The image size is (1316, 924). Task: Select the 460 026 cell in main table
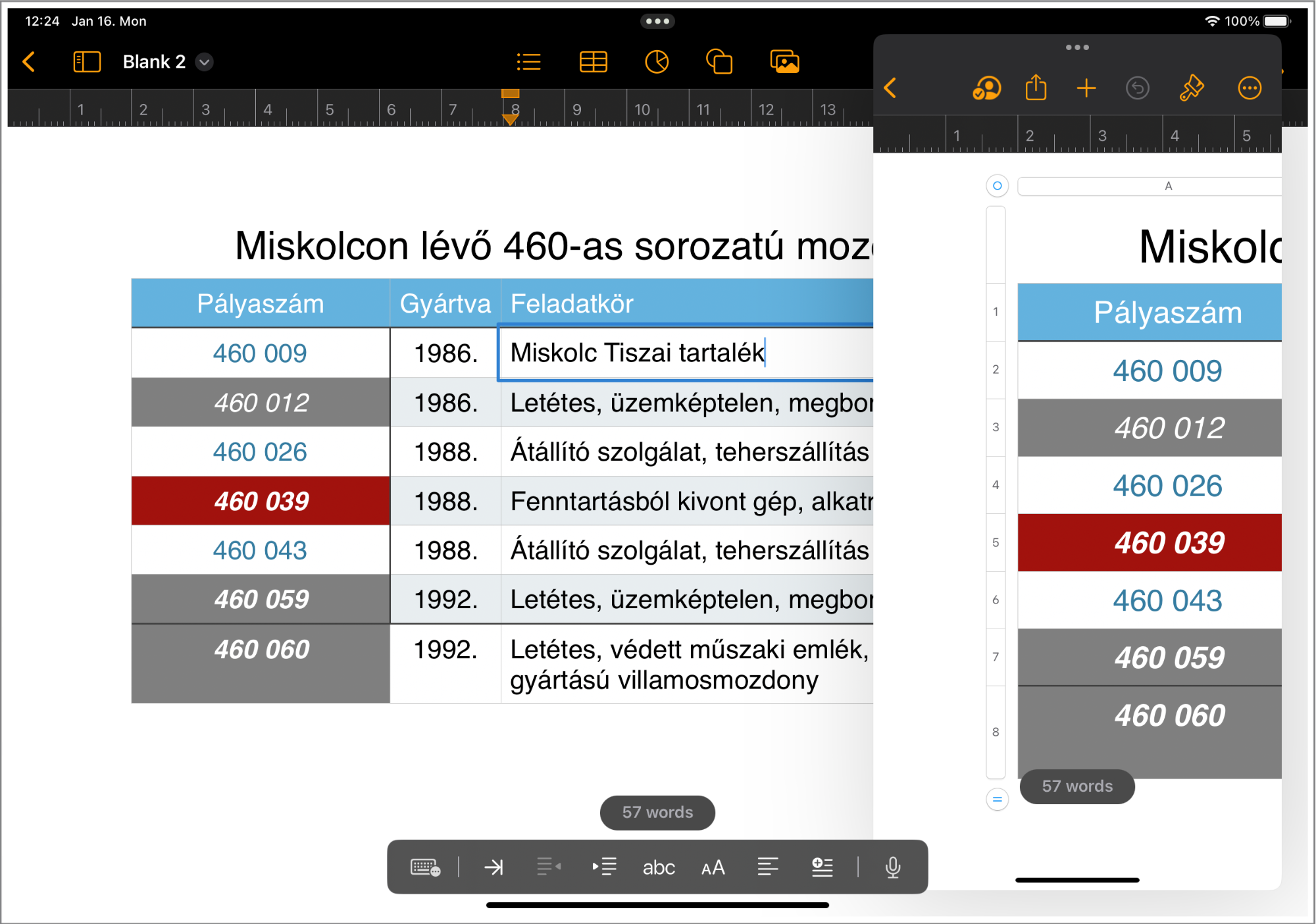tap(261, 452)
